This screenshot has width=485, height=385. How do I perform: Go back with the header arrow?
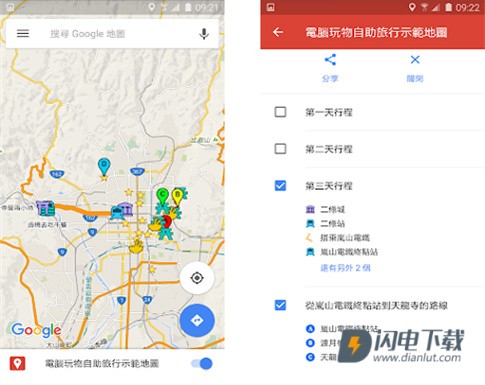pos(278,32)
